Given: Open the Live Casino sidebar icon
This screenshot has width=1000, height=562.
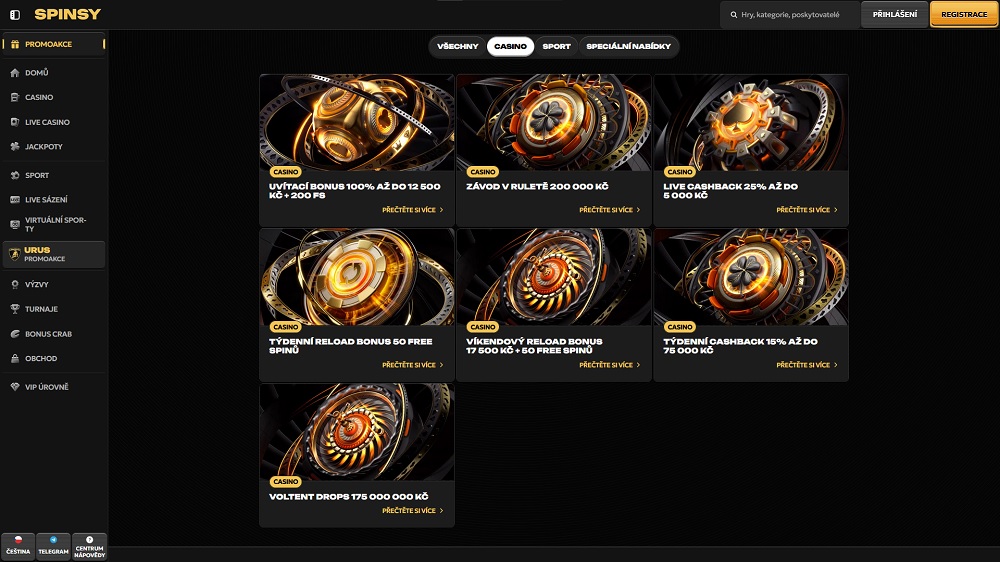Looking at the screenshot, I should pos(15,122).
